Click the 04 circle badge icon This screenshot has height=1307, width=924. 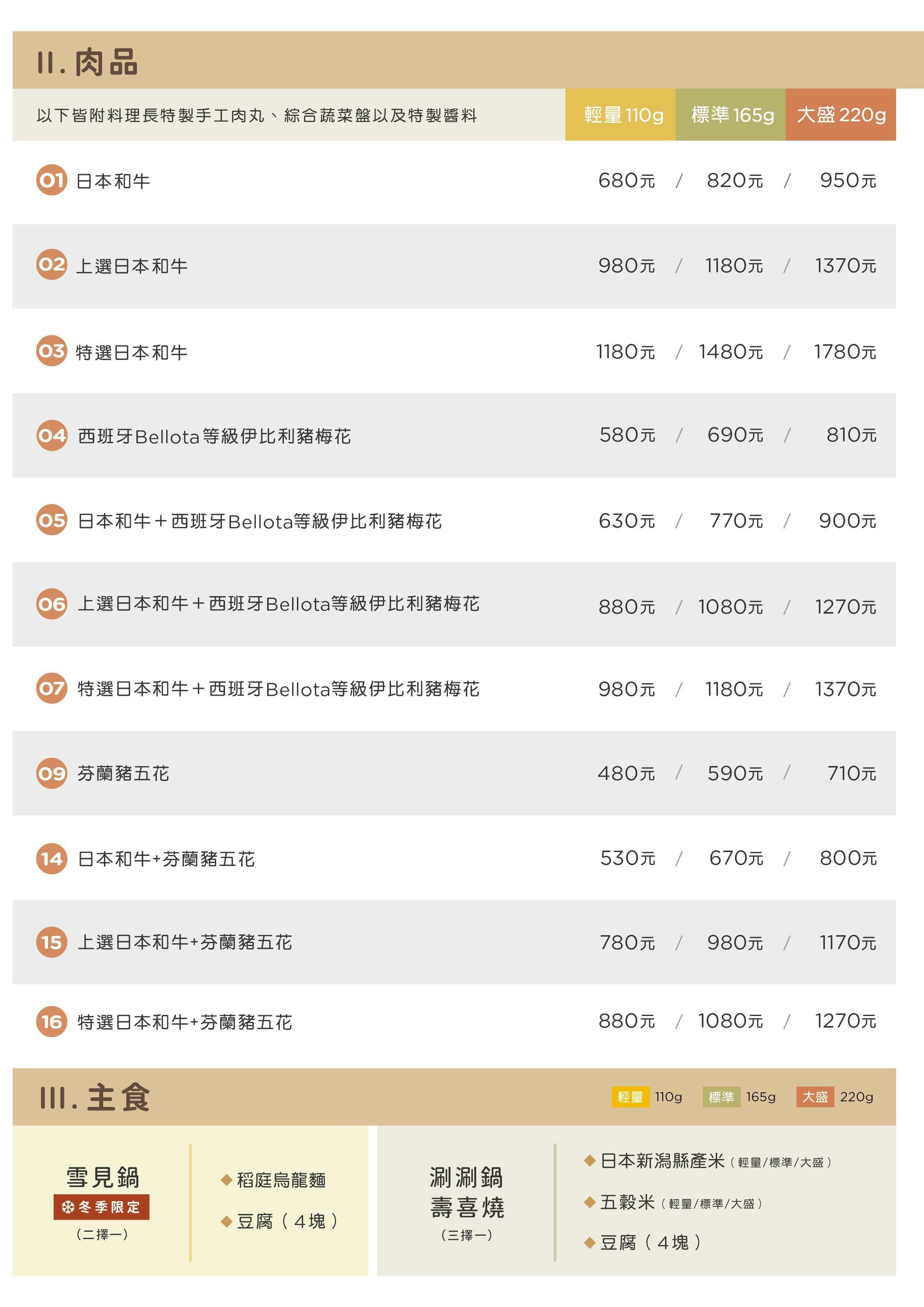click(52, 436)
